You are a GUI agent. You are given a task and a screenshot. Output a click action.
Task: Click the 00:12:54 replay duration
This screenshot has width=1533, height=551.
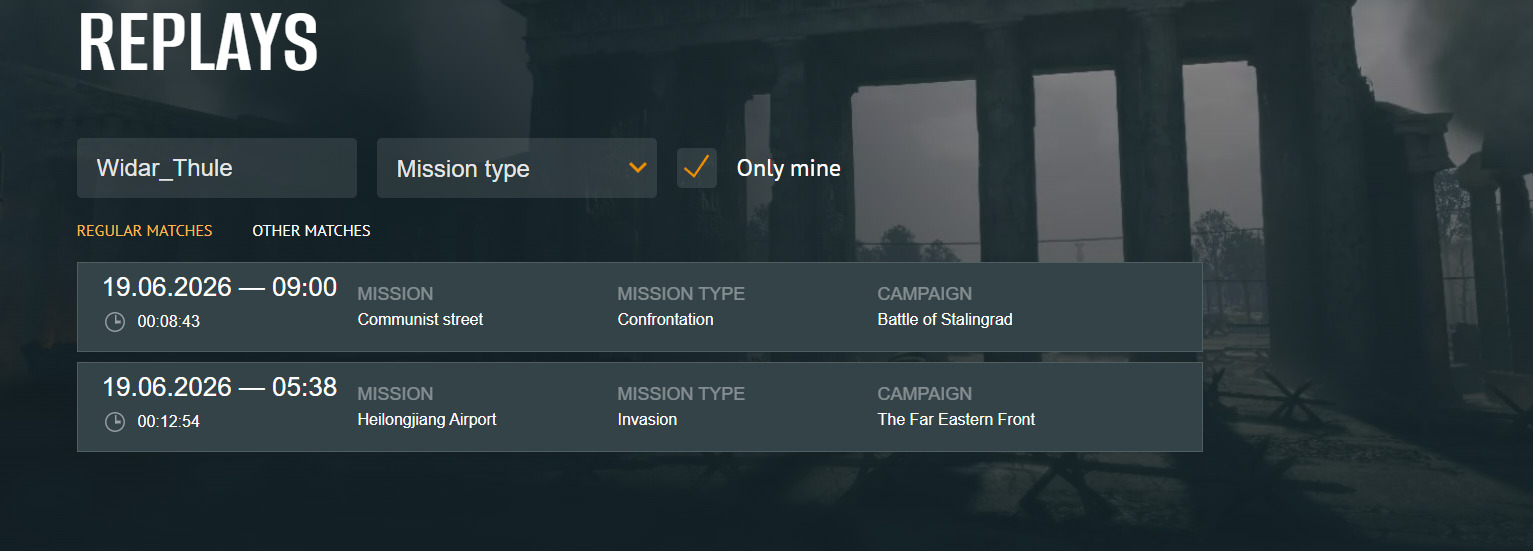coord(169,422)
